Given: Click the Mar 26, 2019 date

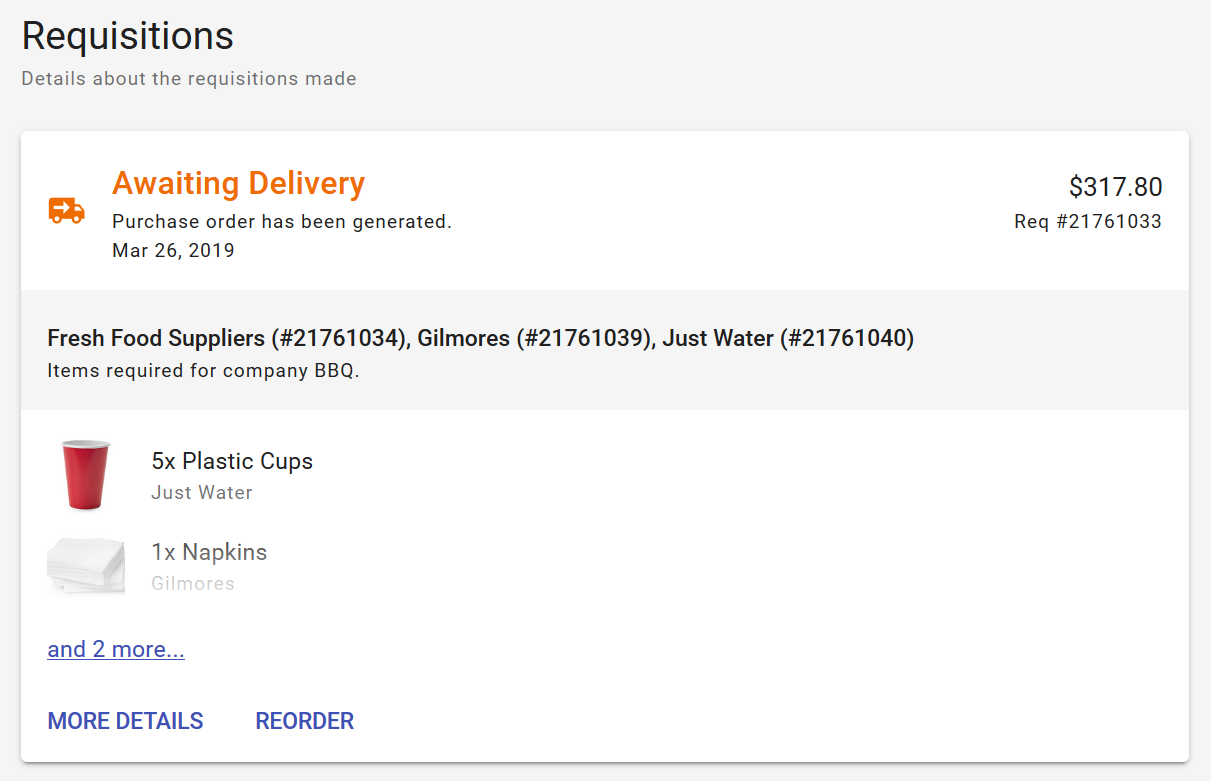Looking at the screenshot, I should coord(173,250).
